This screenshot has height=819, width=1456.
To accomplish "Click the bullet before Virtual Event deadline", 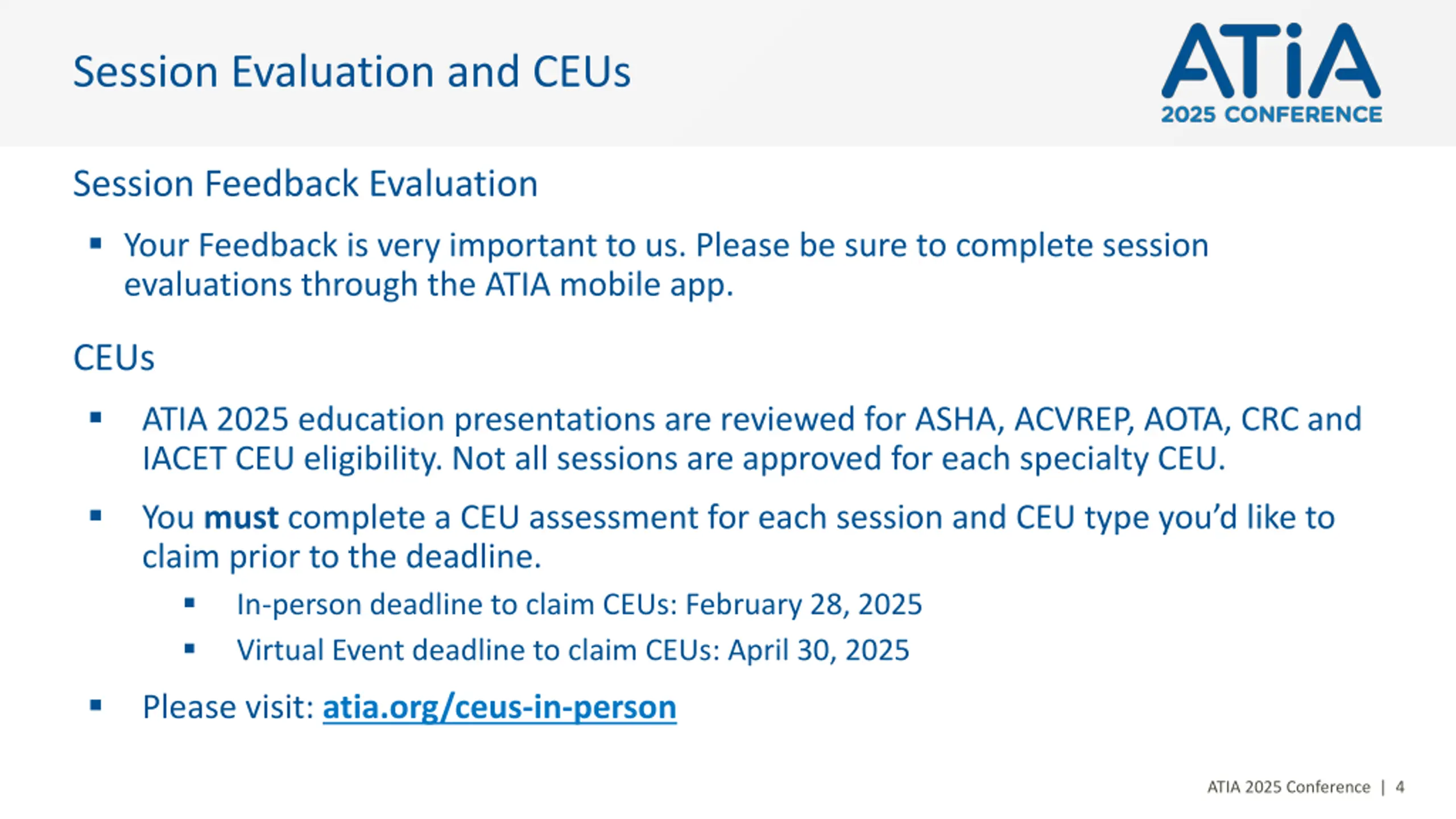I will click(x=189, y=648).
